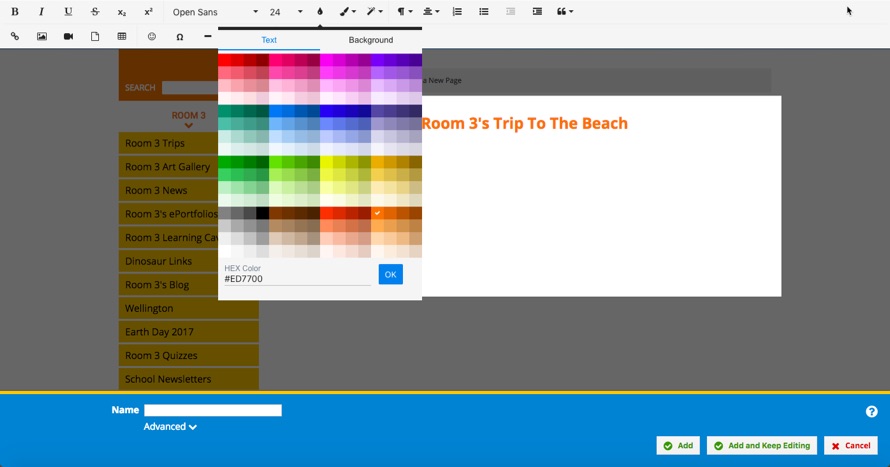
Task: Expand the Advanced options
Action: [x=170, y=427]
